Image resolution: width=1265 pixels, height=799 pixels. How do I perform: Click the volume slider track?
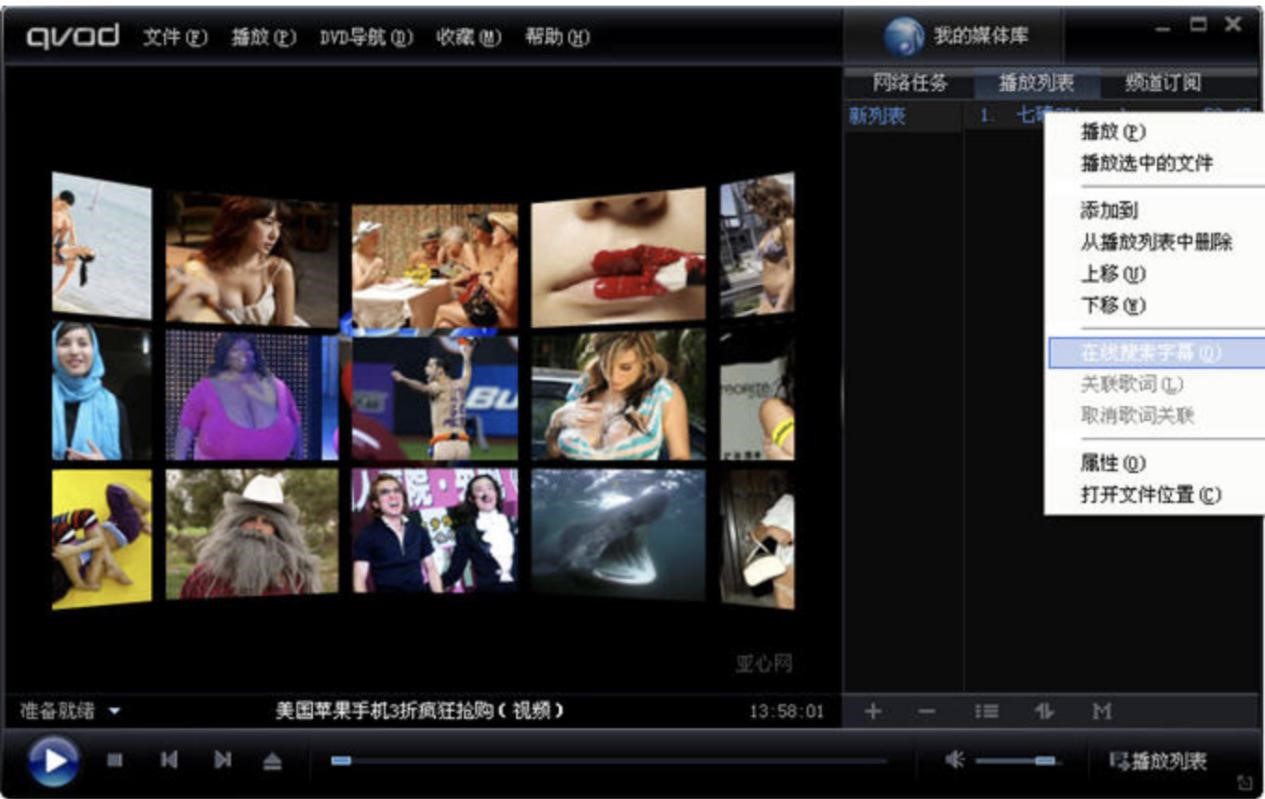[x=1015, y=761]
